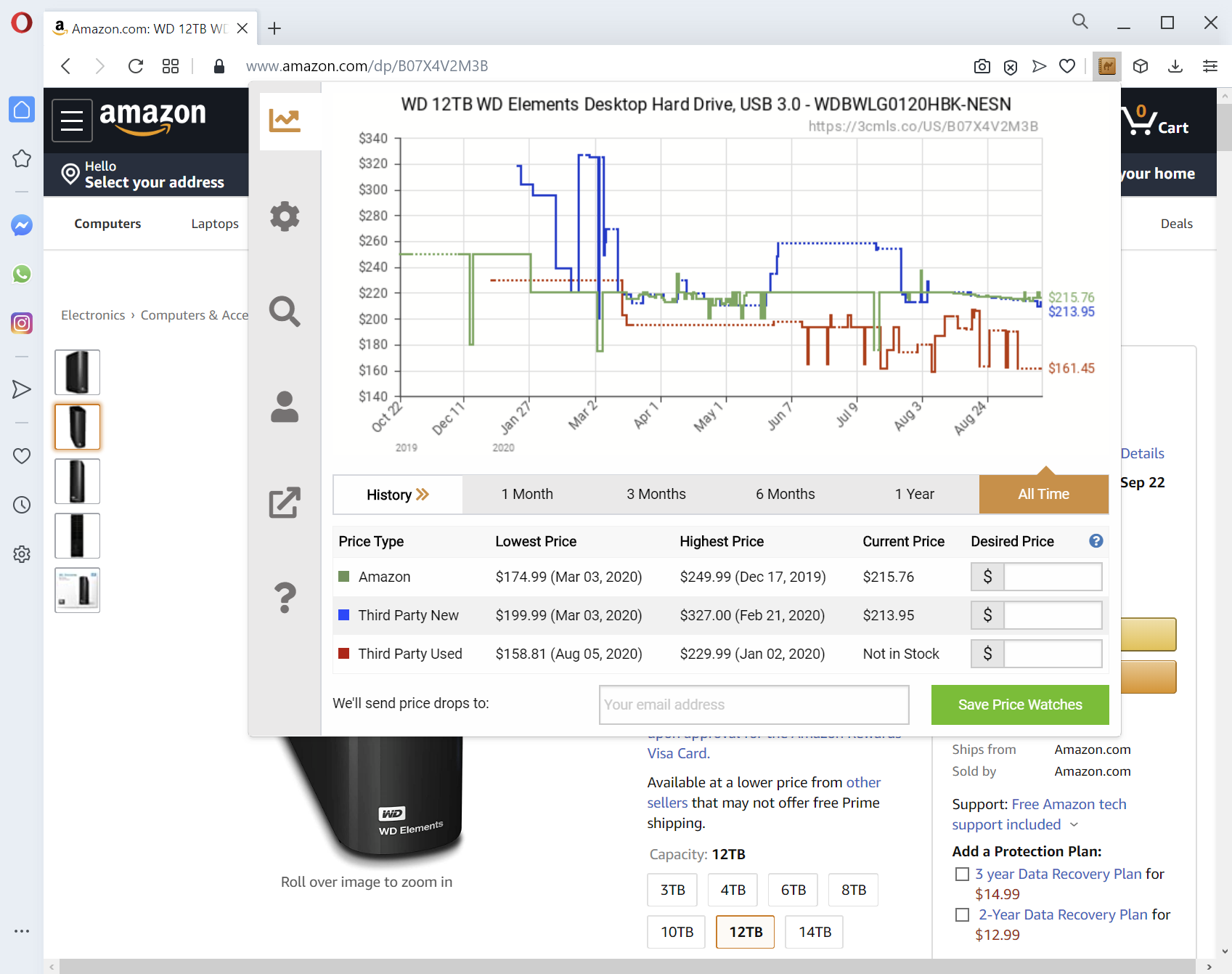This screenshot has width=1232, height=974.
Task: Search in tabs magnifier icon
Action: 1080,22
